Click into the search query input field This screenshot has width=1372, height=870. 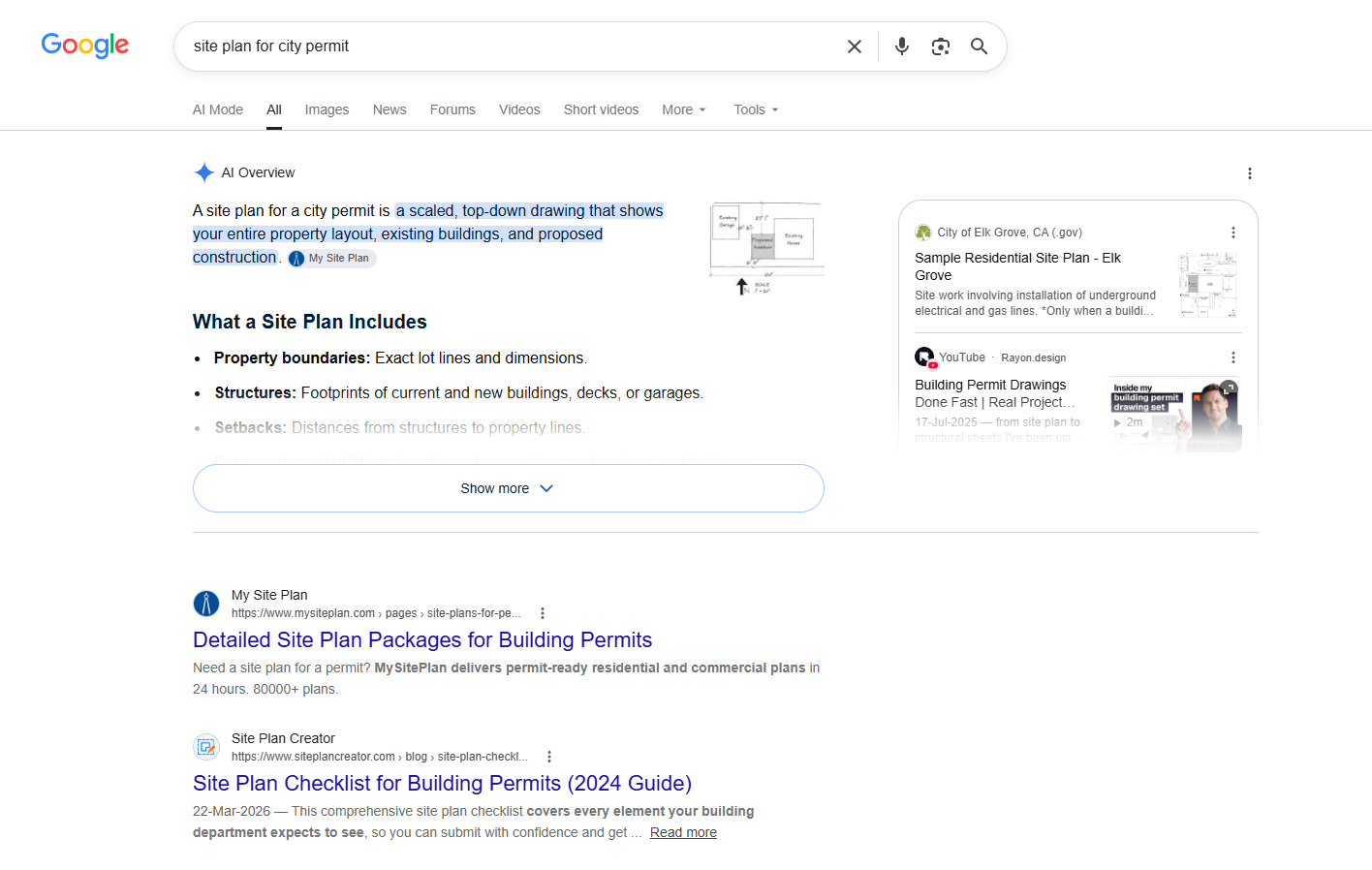tap(509, 47)
